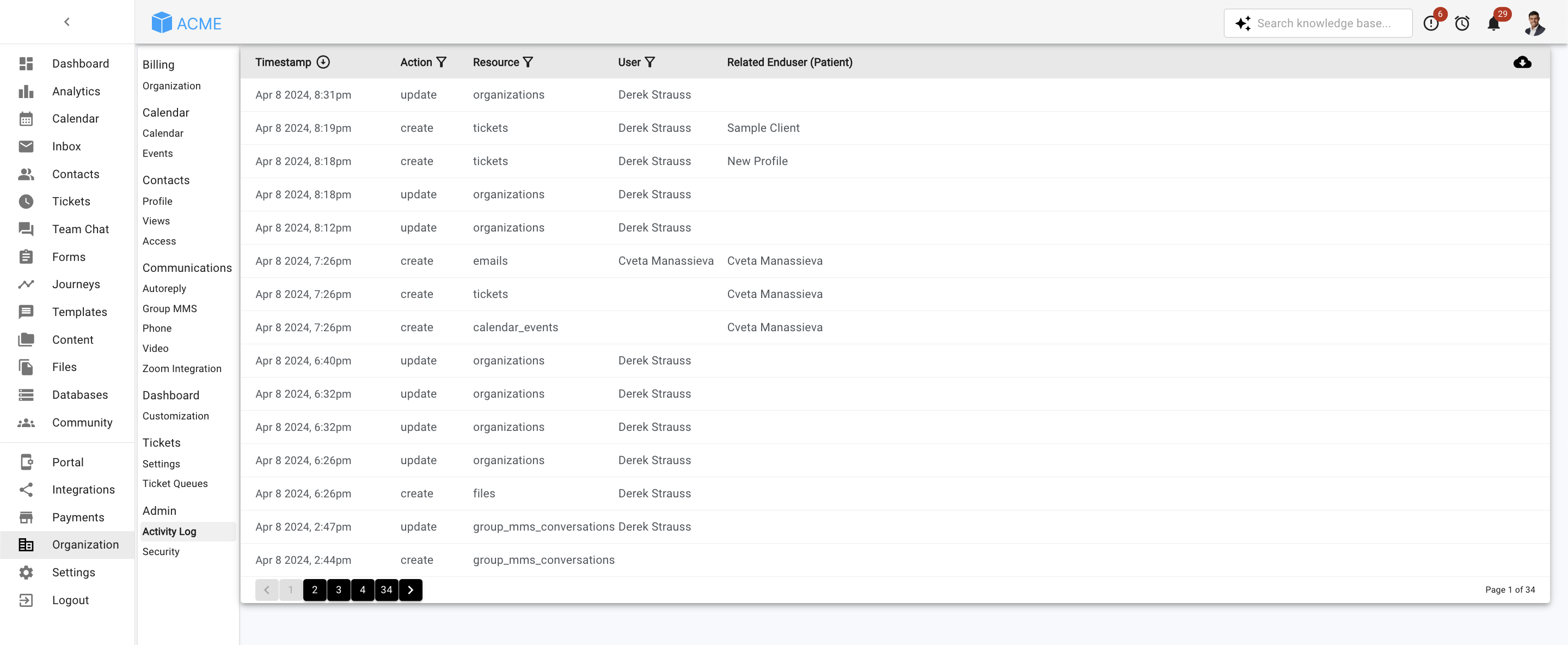This screenshot has height=645, width=1568.
Task: Click the emails resource row cell
Action: pyautogui.click(x=490, y=261)
